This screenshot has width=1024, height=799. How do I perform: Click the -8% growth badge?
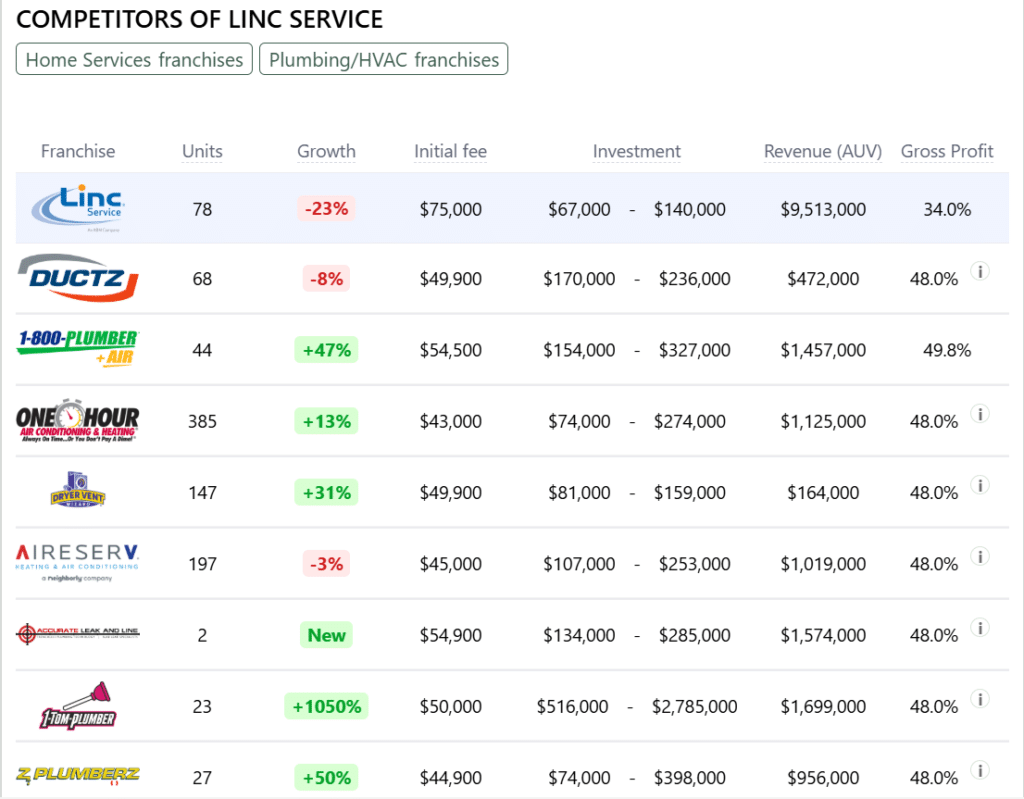[x=327, y=279]
